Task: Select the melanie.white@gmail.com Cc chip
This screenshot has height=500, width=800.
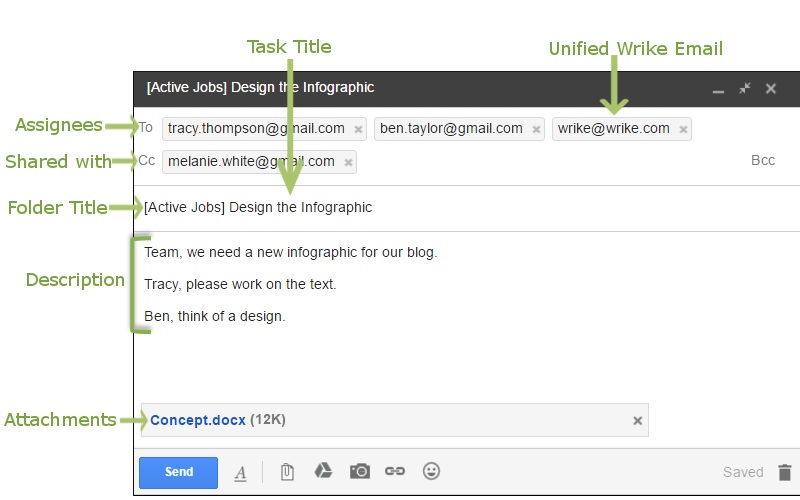Action: click(x=259, y=162)
